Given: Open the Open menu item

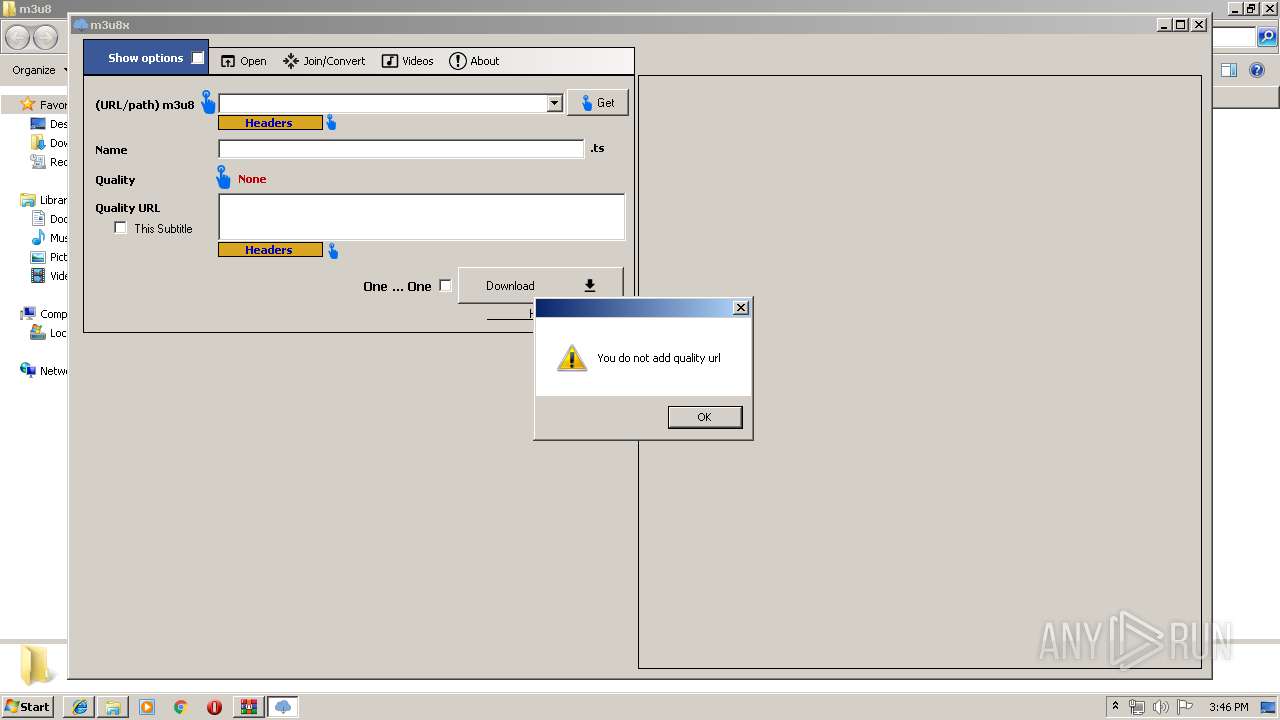Looking at the screenshot, I should pyautogui.click(x=243, y=61).
